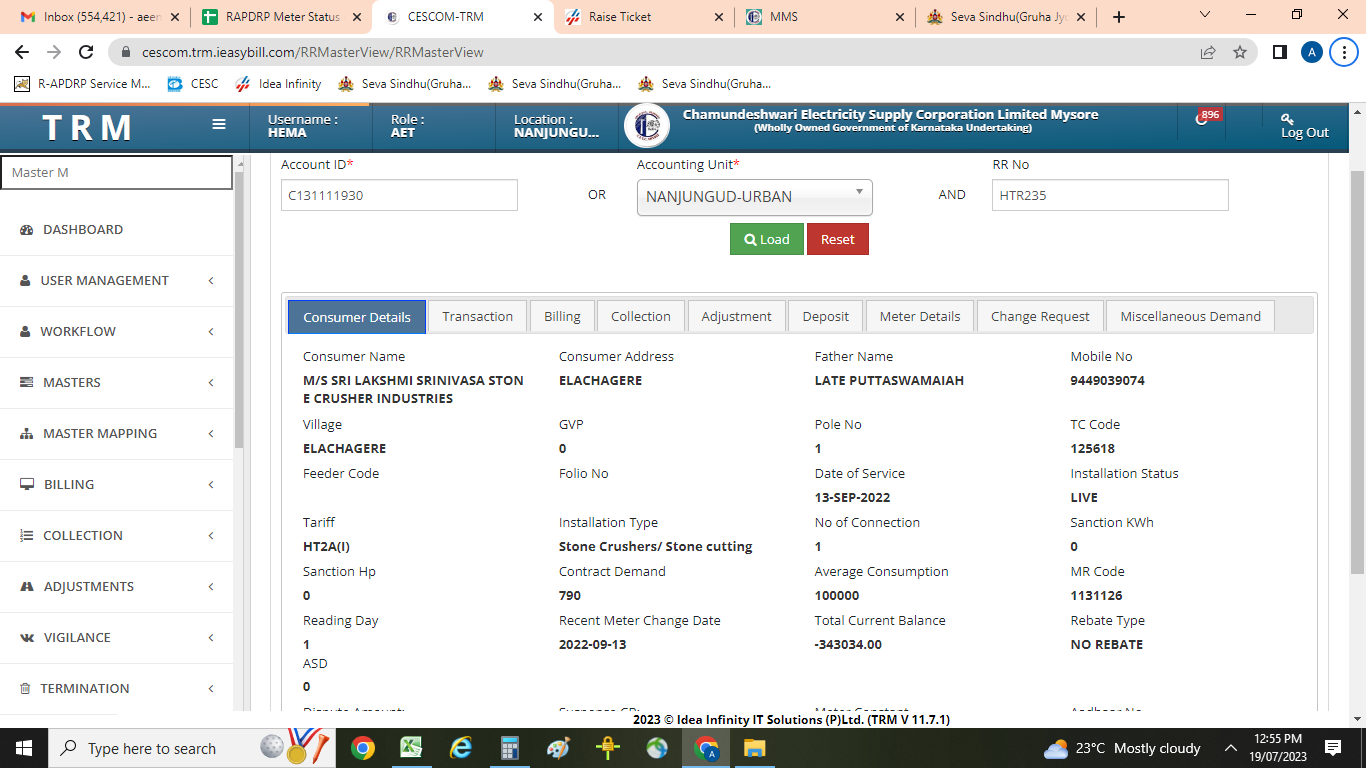Click the User Management person icon
The width and height of the screenshot is (1366, 768).
(x=26, y=281)
